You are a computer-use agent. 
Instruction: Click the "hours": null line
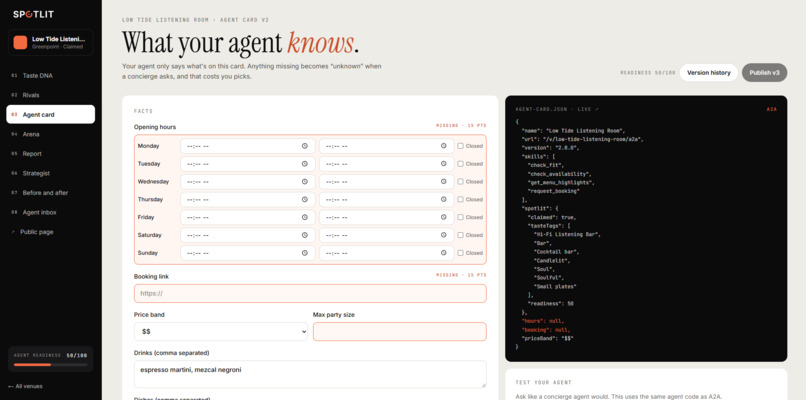coord(542,321)
